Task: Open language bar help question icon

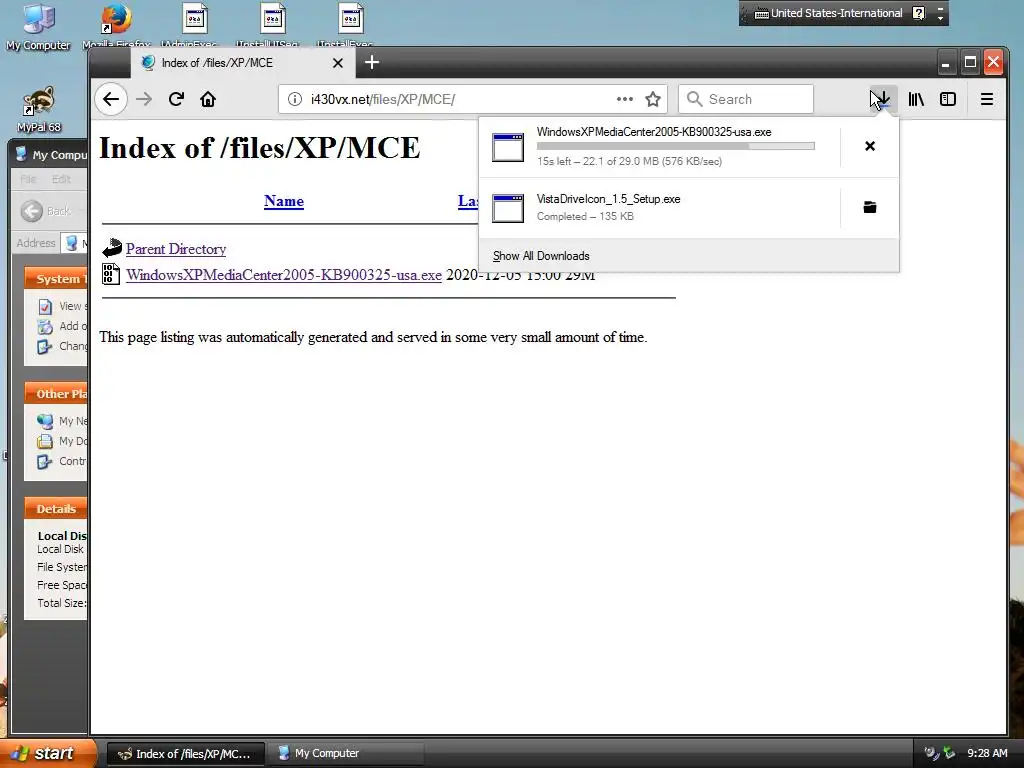Action: click(918, 13)
